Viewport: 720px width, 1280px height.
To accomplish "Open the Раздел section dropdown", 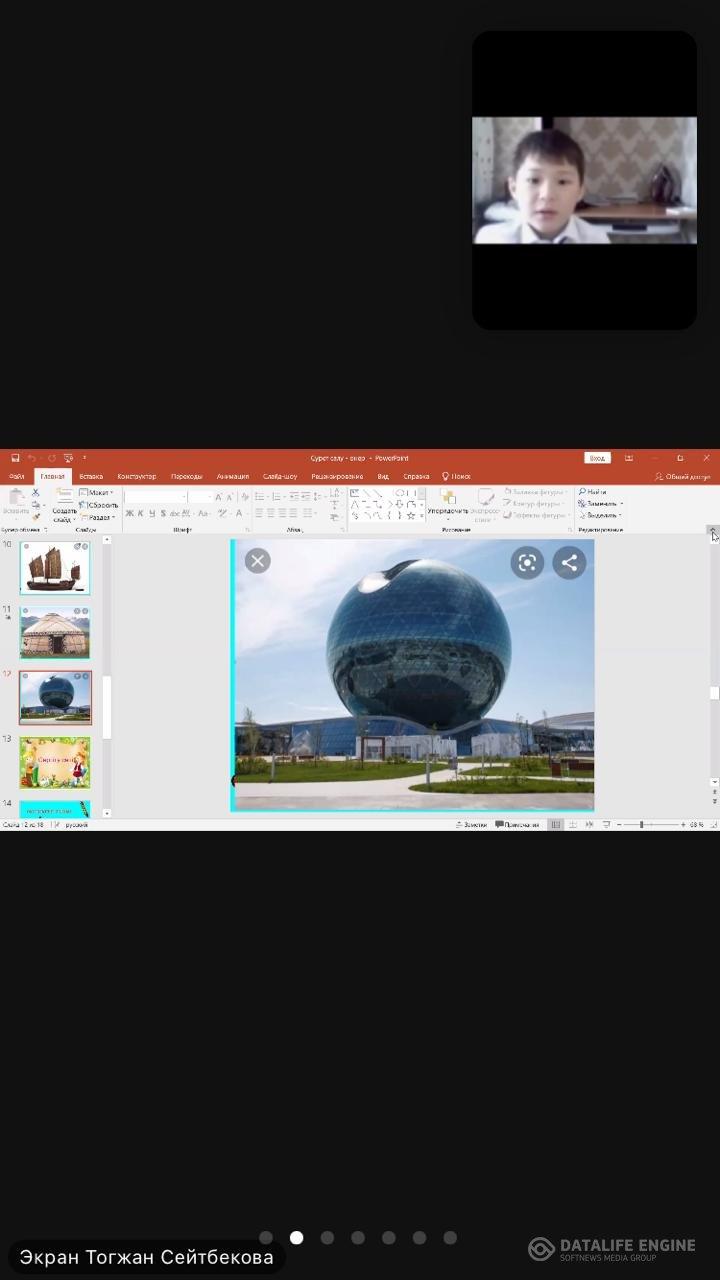I will [99, 517].
